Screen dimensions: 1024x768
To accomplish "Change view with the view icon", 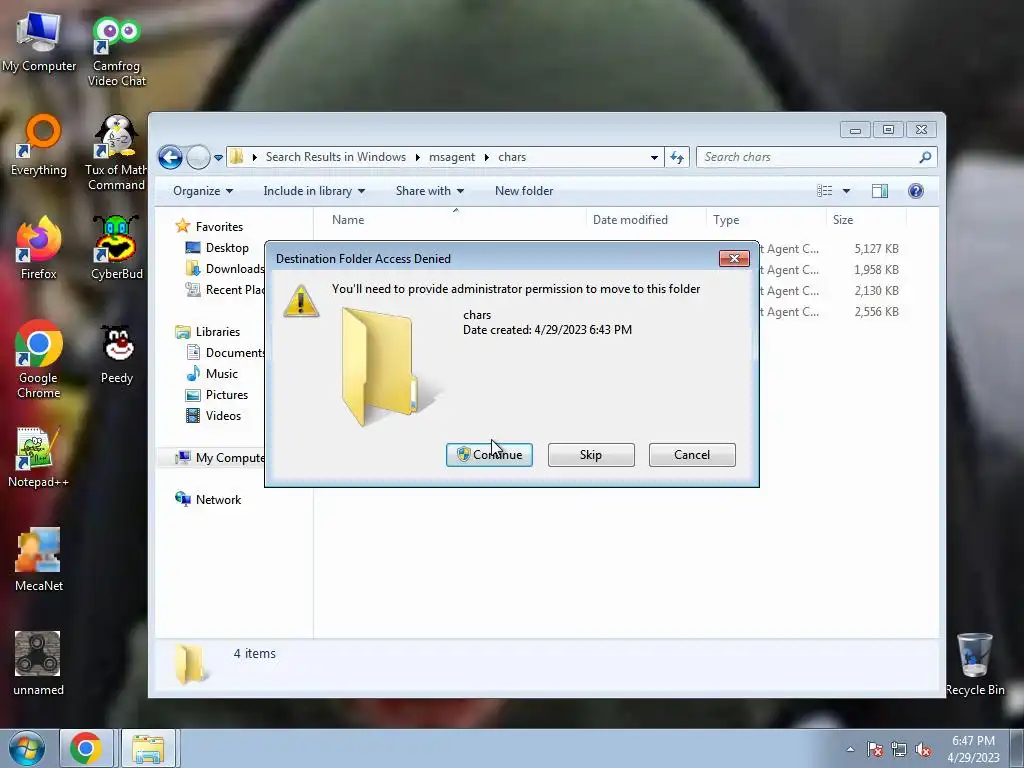I will [825, 191].
